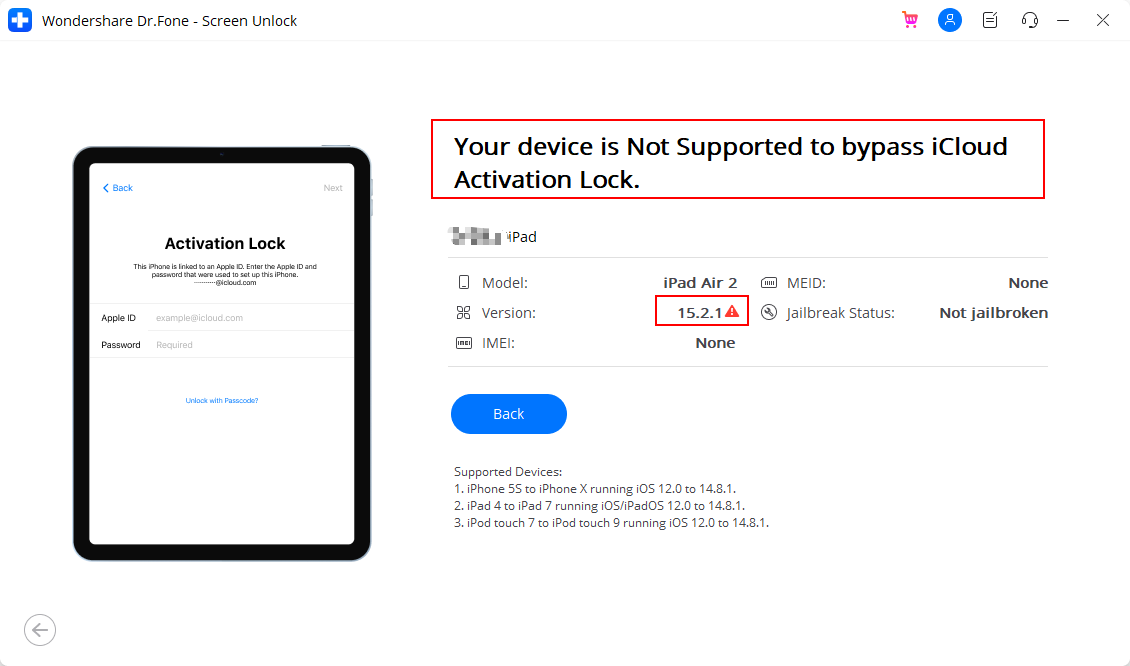Tap Next on the iPad preview screen
The height and width of the screenshot is (666, 1130).
pos(333,188)
